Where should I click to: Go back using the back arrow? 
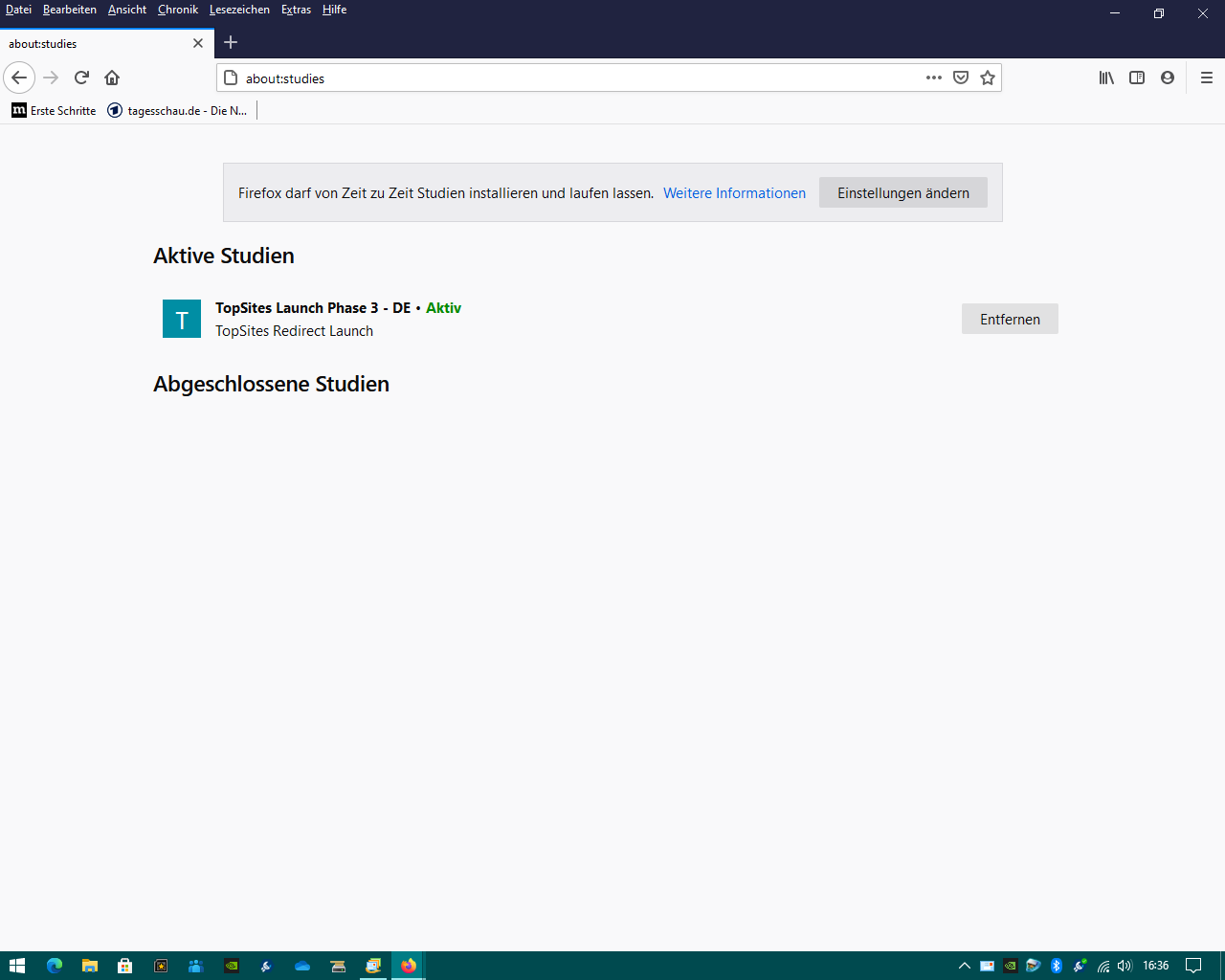[x=19, y=78]
